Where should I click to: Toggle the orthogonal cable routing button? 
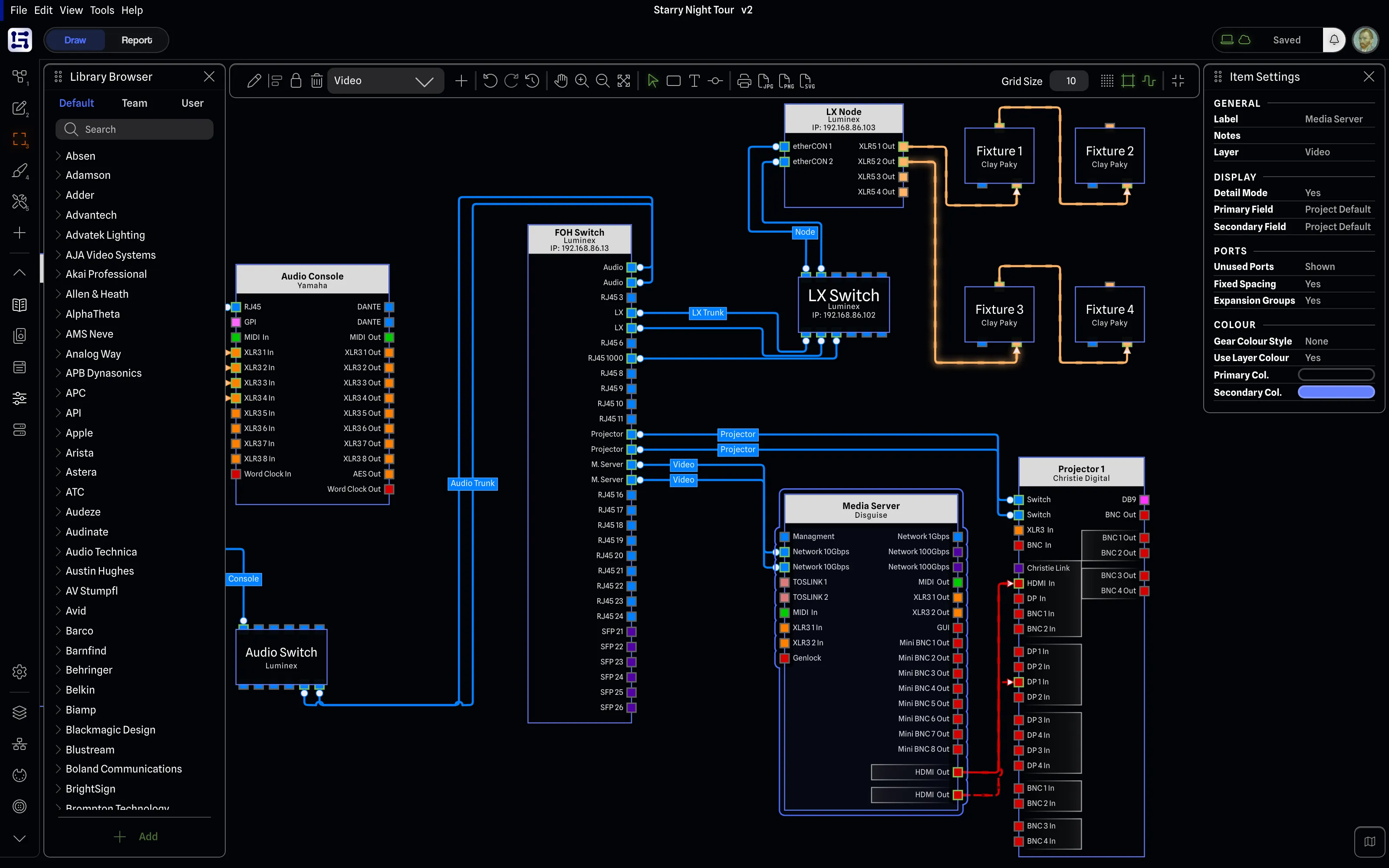coord(1149,81)
